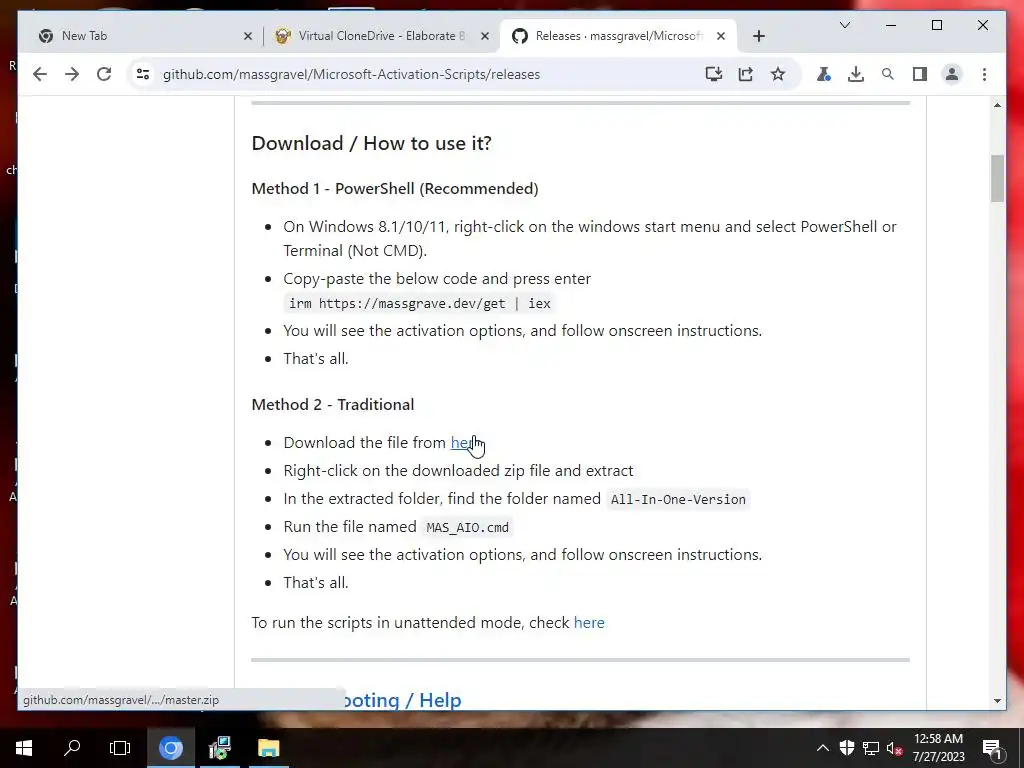
Task: Open the notification center icon
Action: pyautogui.click(x=992, y=748)
